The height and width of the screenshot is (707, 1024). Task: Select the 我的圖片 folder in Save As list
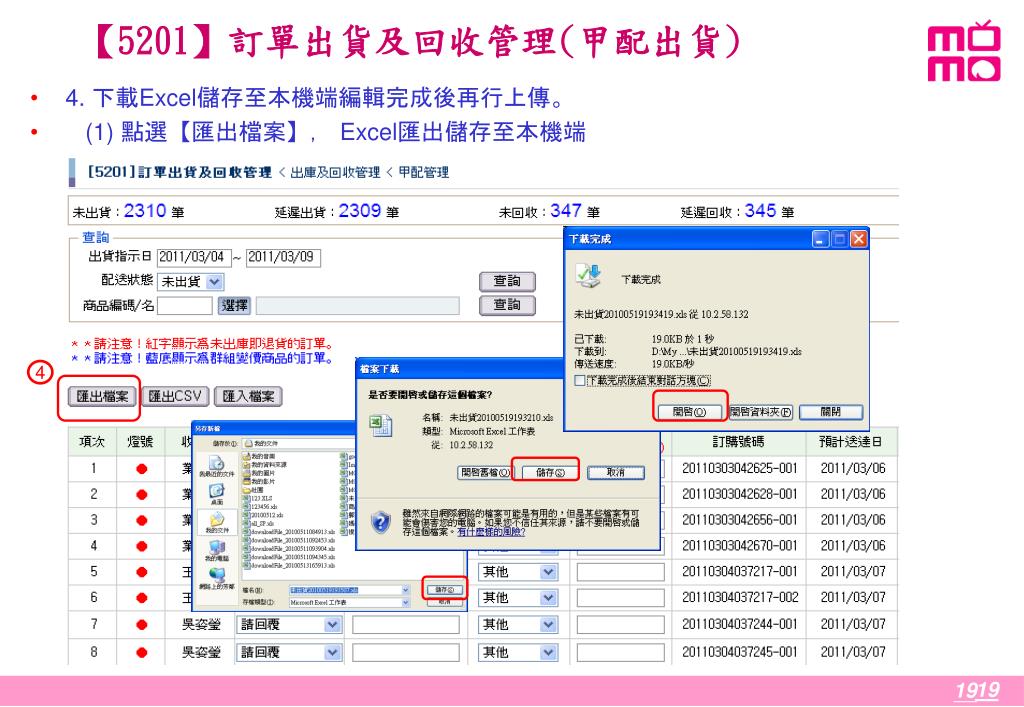pyautogui.click(x=259, y=473)
